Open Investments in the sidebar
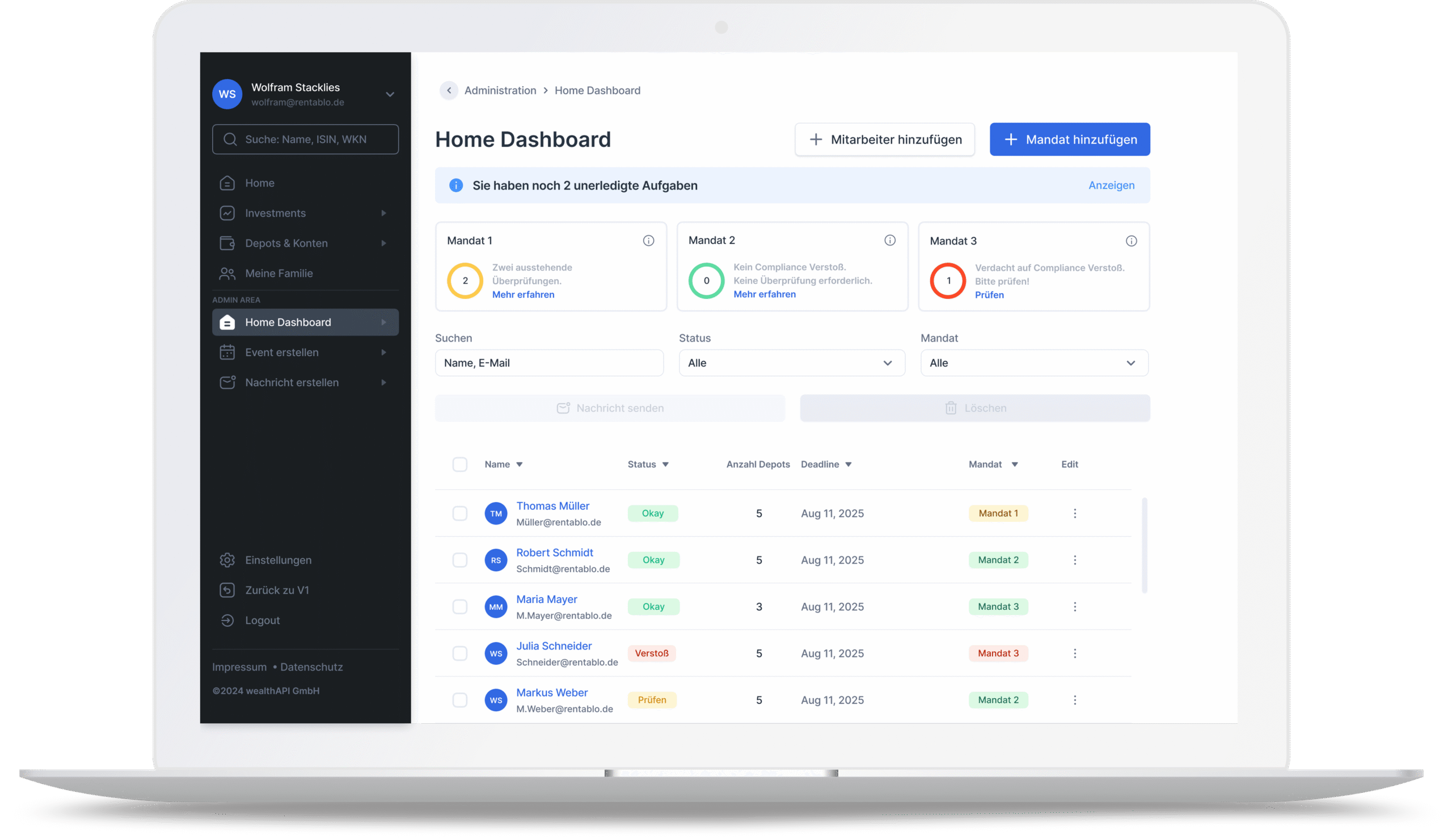Image resolution: width=1452 pixels, height=840 pixels. [x=276, y=213]
